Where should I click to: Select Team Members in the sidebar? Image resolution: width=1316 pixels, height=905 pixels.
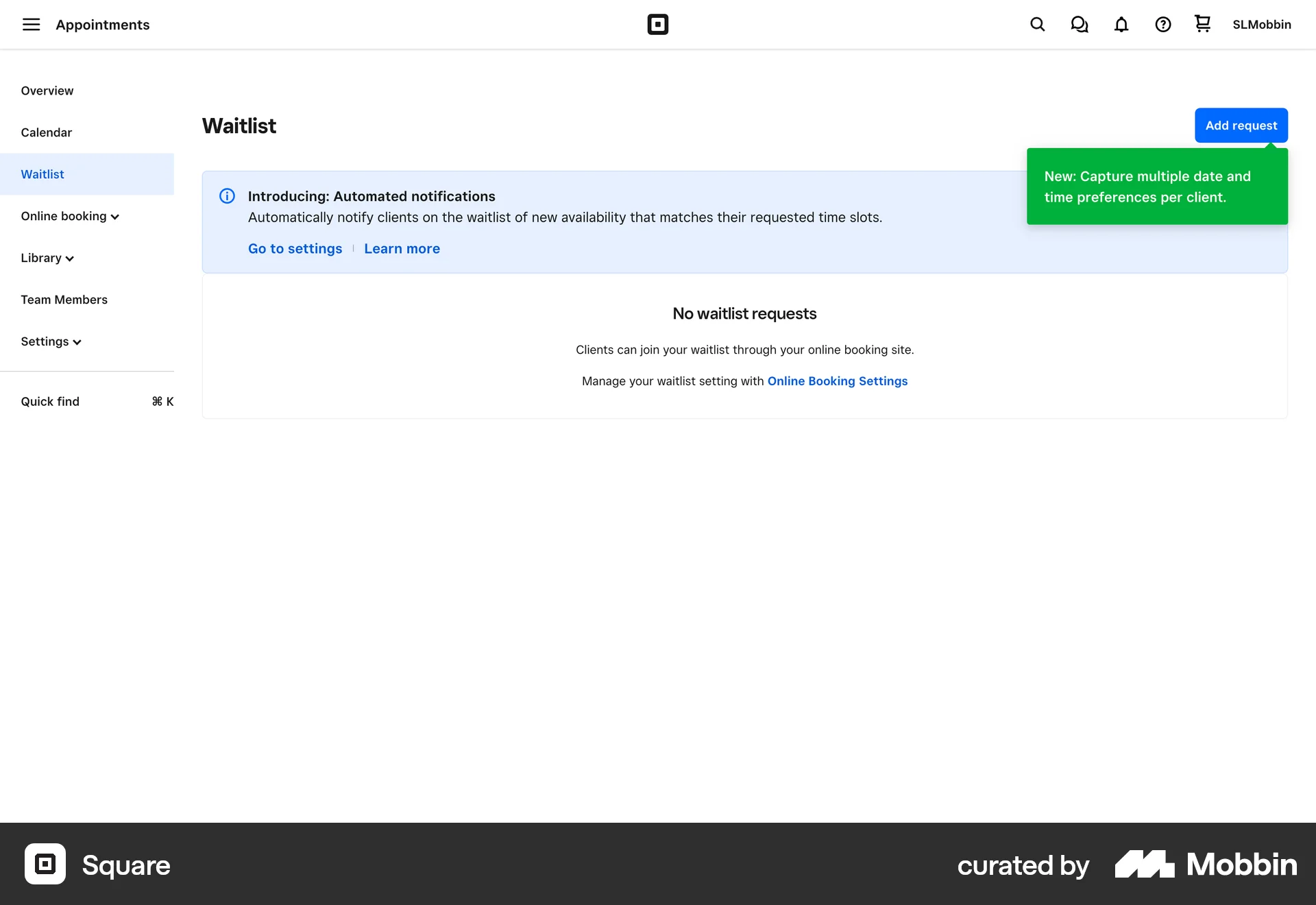tap(64, 300)
